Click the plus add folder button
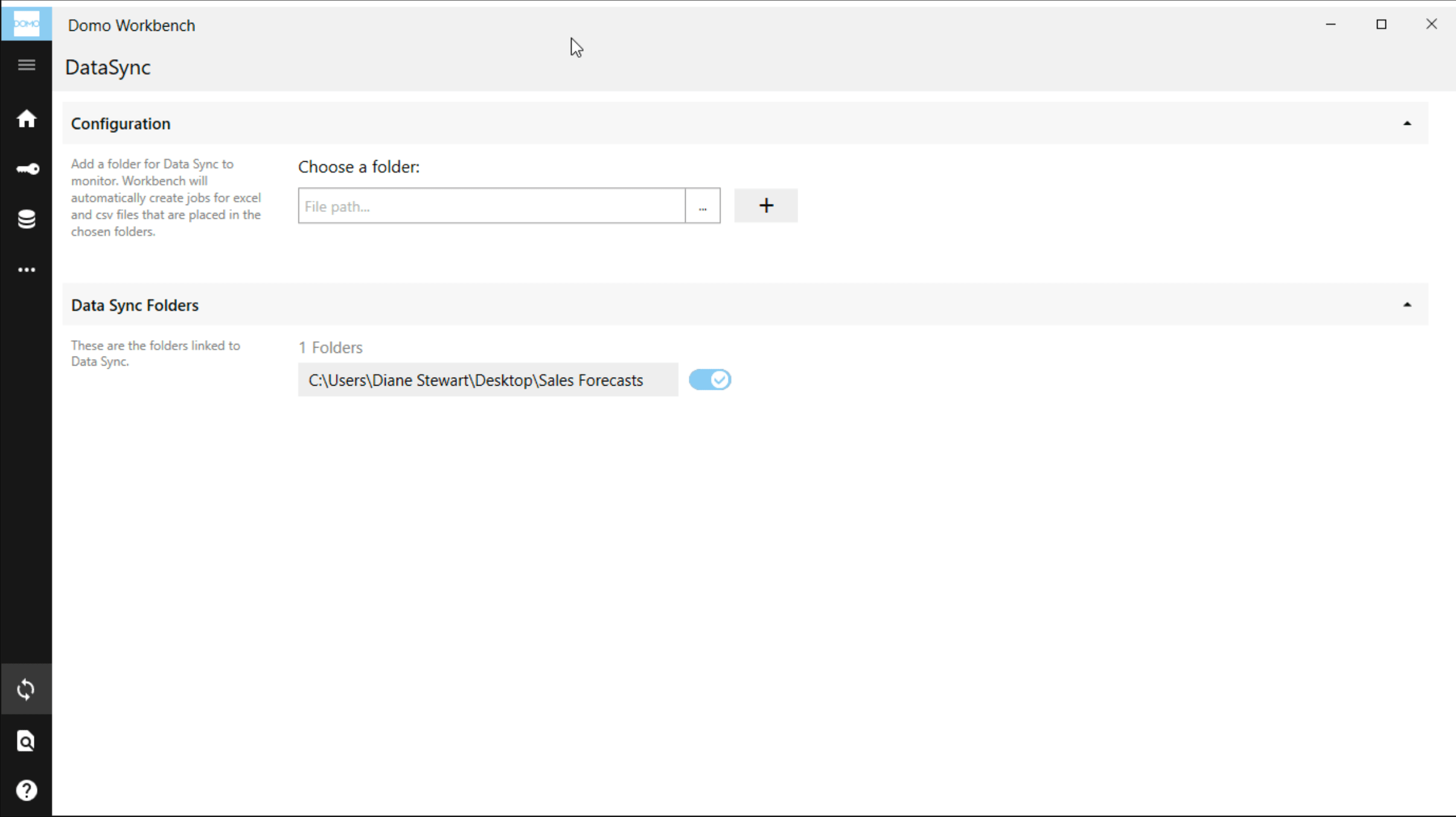 [x=765, y=206]
